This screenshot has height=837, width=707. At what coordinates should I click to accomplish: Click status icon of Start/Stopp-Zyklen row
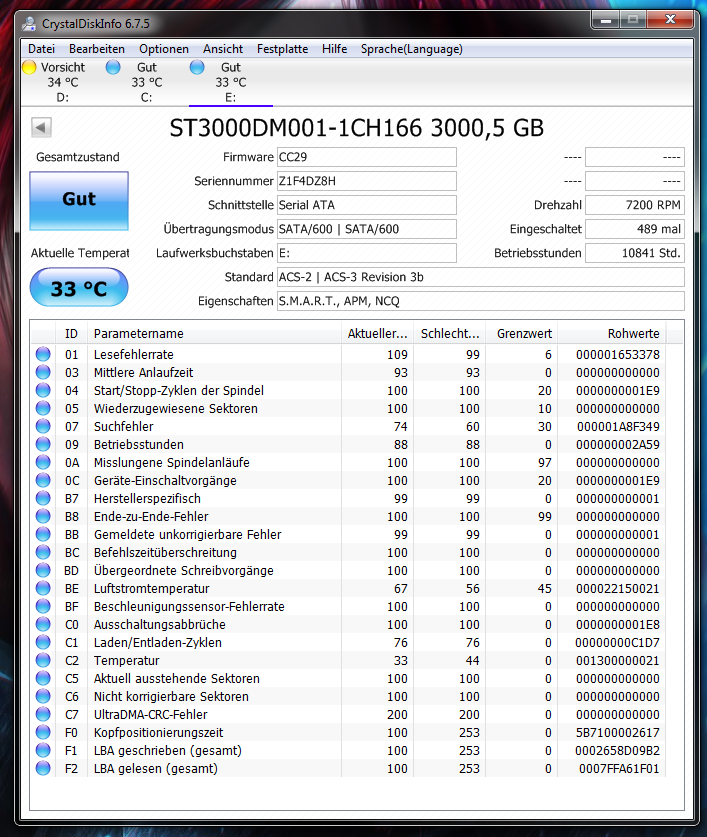(43, 390)
